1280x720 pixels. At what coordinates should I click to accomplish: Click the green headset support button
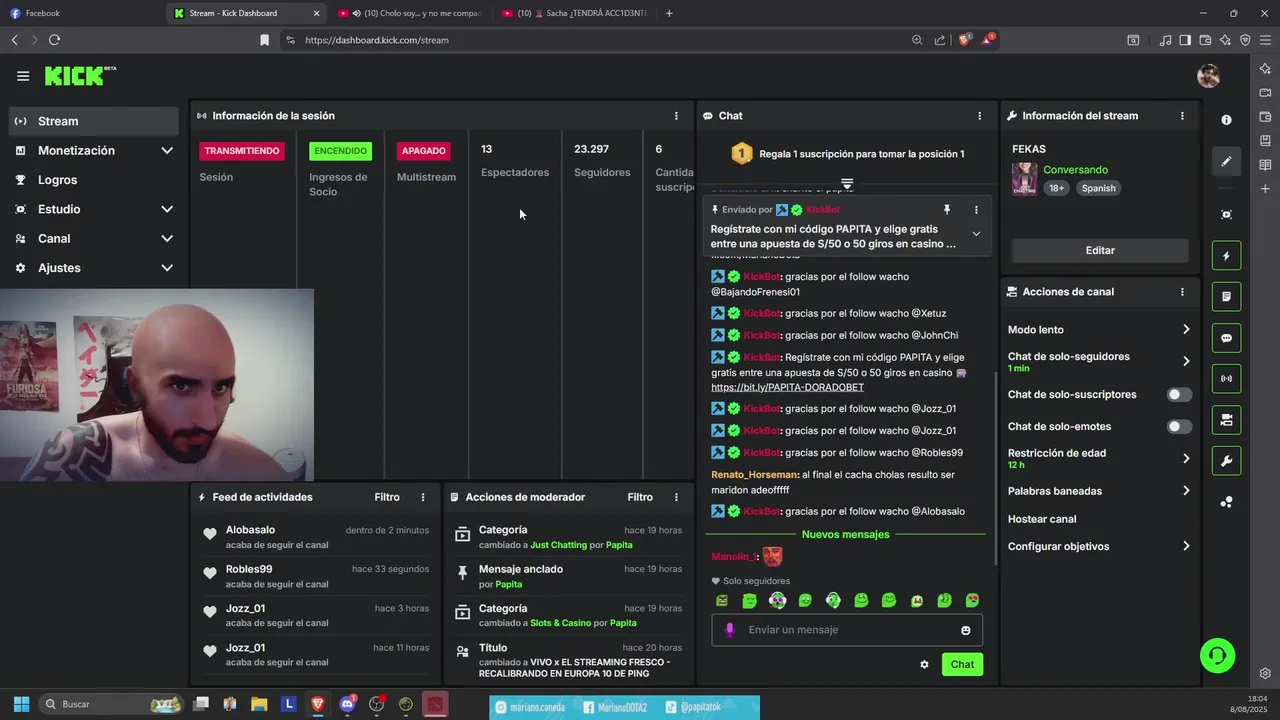1217,656
